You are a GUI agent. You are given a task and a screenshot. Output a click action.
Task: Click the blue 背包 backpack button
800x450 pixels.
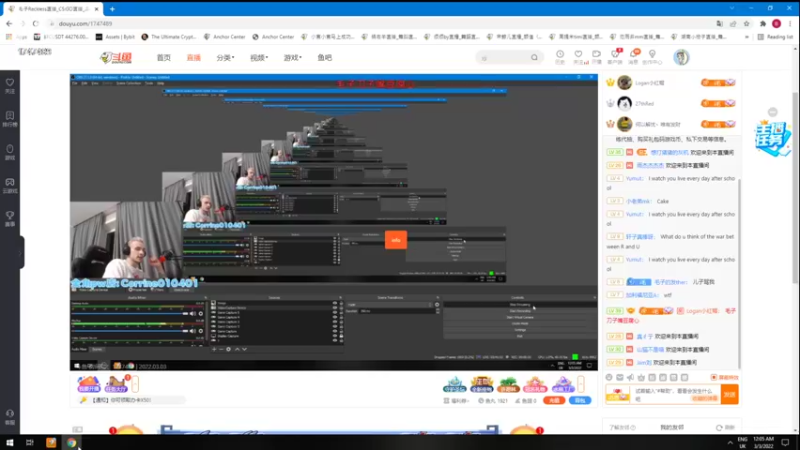[x=580, y=401]
